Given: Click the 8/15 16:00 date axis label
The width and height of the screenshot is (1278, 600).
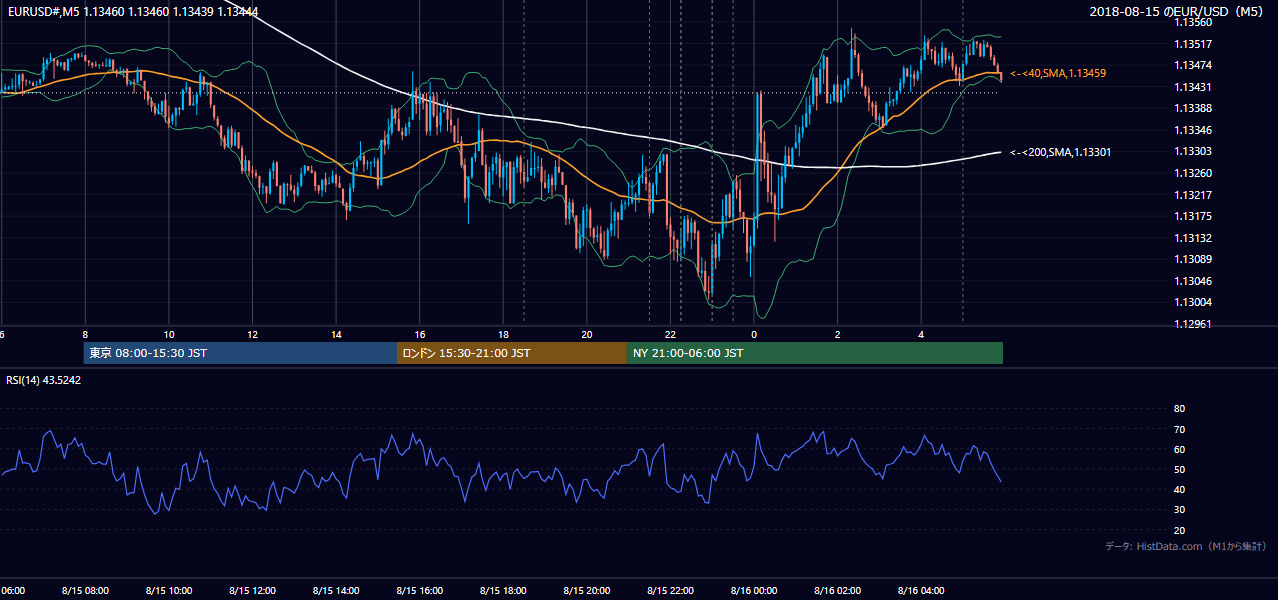Looking at the screenshot, I should click(420, 591).
